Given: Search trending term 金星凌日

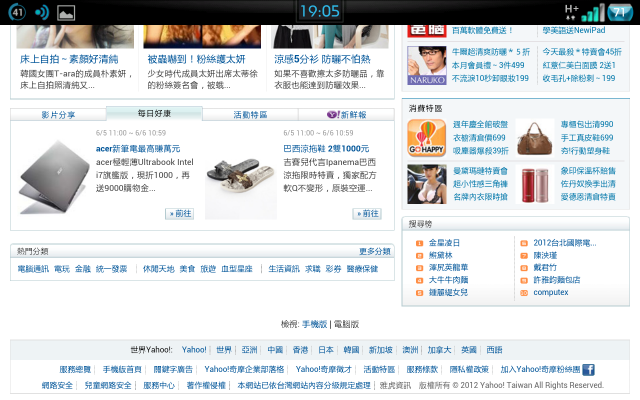Looking at the screenshot, I should [x=444, y=243].
